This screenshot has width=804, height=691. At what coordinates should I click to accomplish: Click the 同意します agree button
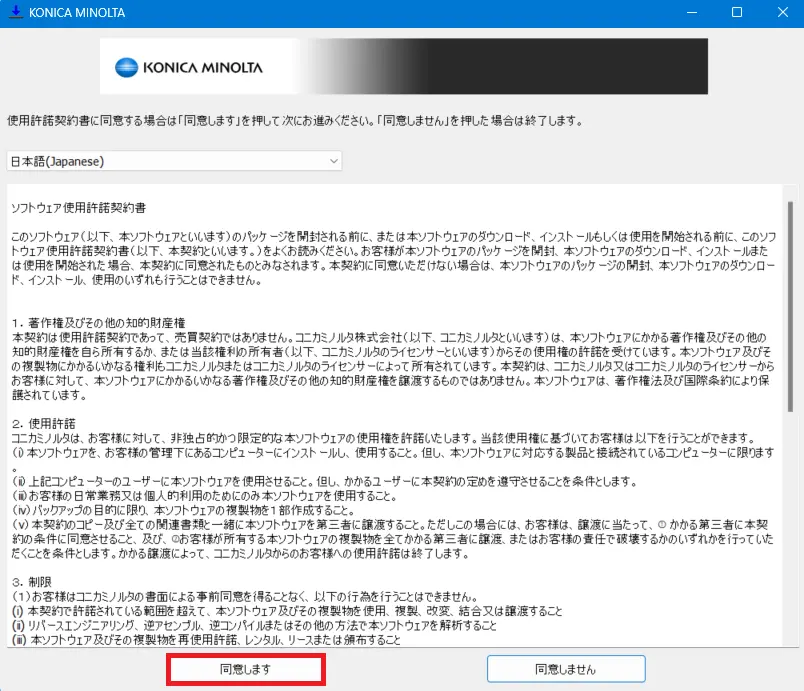click(245, 669)
